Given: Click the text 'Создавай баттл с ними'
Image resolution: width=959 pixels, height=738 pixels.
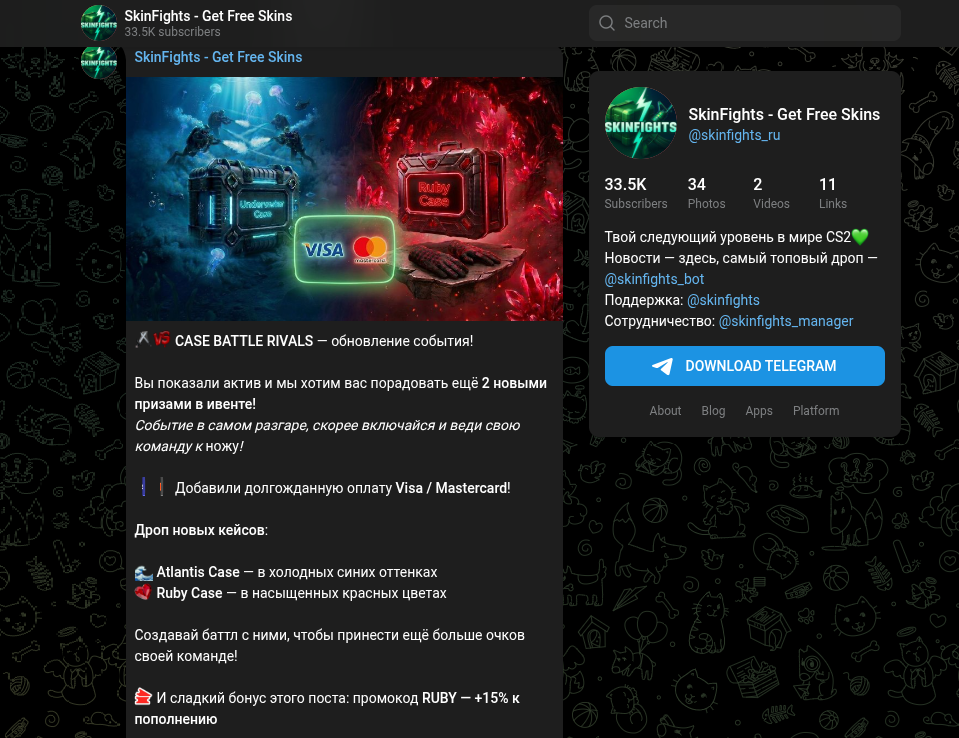Looking at the screenshot, I should (212, 635).
